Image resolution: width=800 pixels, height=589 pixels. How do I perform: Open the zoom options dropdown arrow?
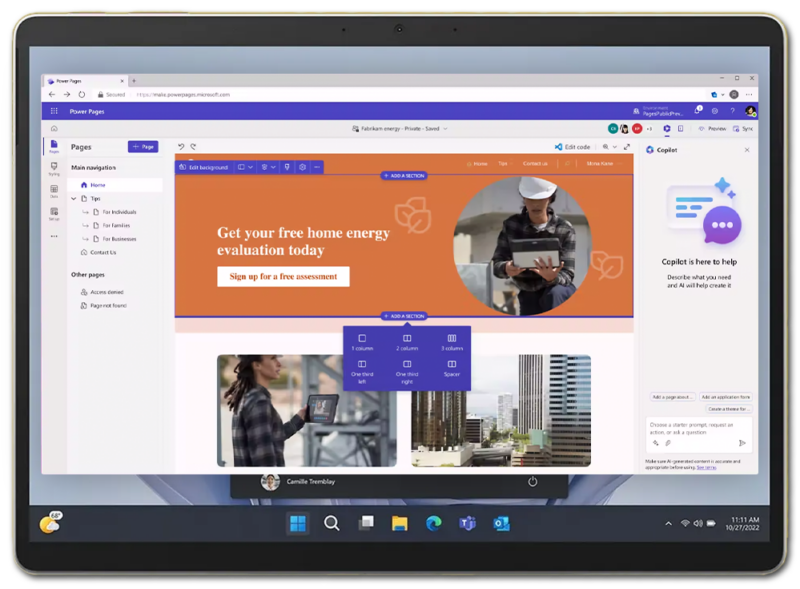(615, 147)
